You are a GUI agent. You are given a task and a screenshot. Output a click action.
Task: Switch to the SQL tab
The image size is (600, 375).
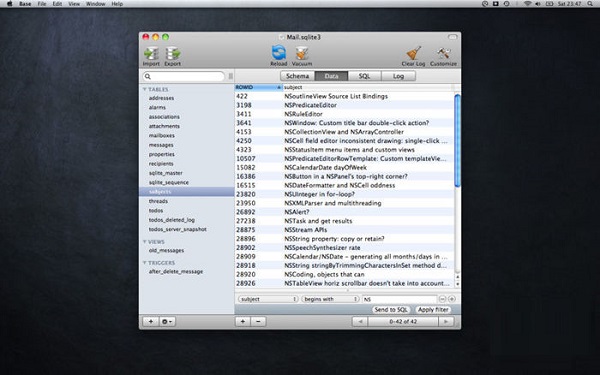pos(364,76)
